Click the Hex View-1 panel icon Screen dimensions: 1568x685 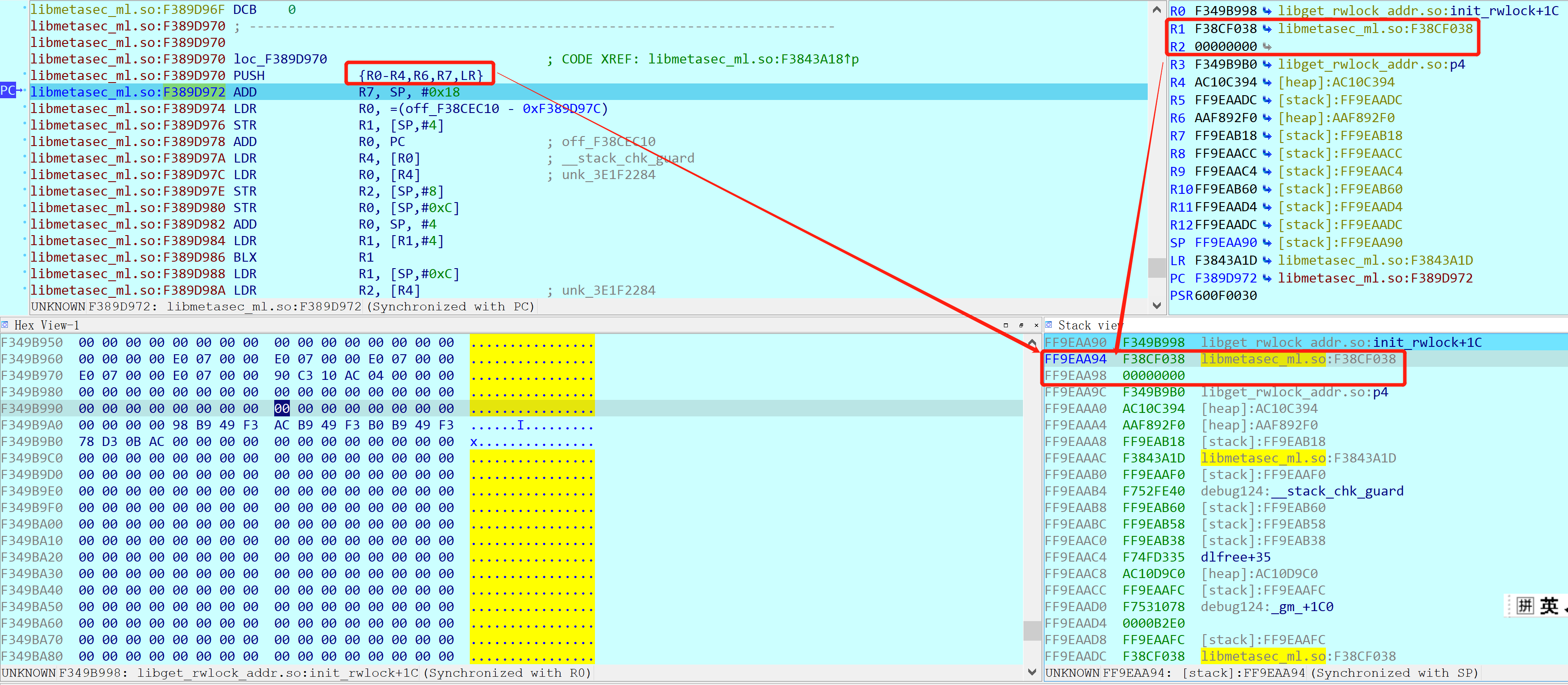pos(6,325)
